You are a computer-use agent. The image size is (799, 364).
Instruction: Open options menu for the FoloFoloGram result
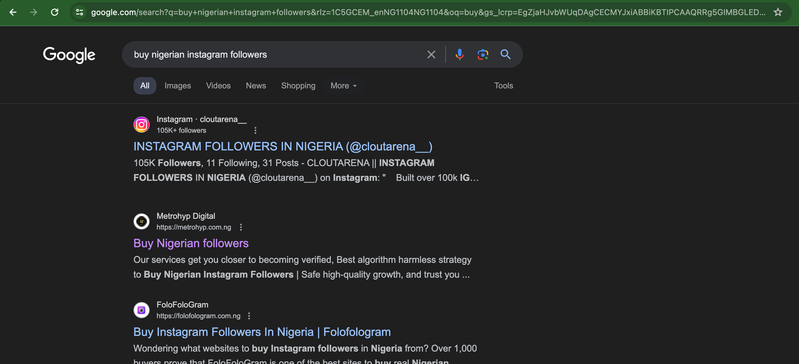(249, 316)
